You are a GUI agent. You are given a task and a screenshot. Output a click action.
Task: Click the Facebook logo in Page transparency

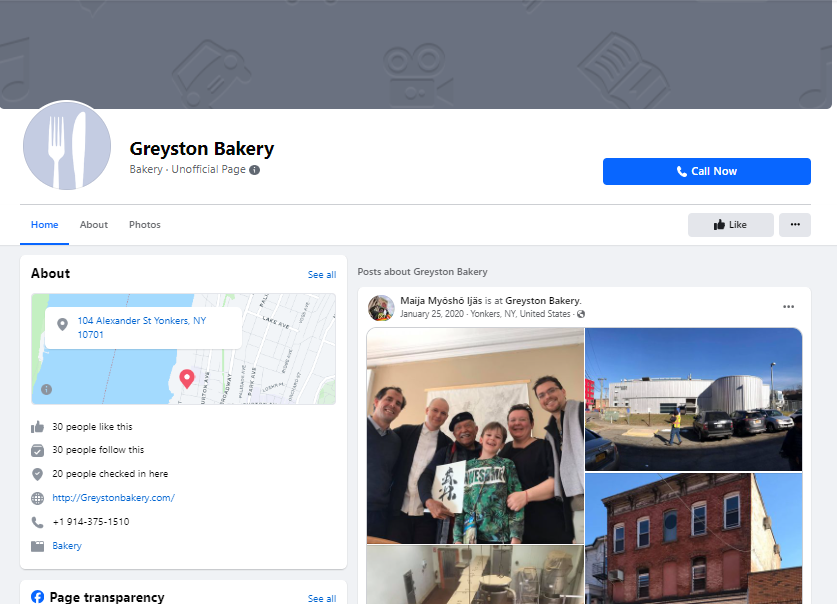(37, 597)
